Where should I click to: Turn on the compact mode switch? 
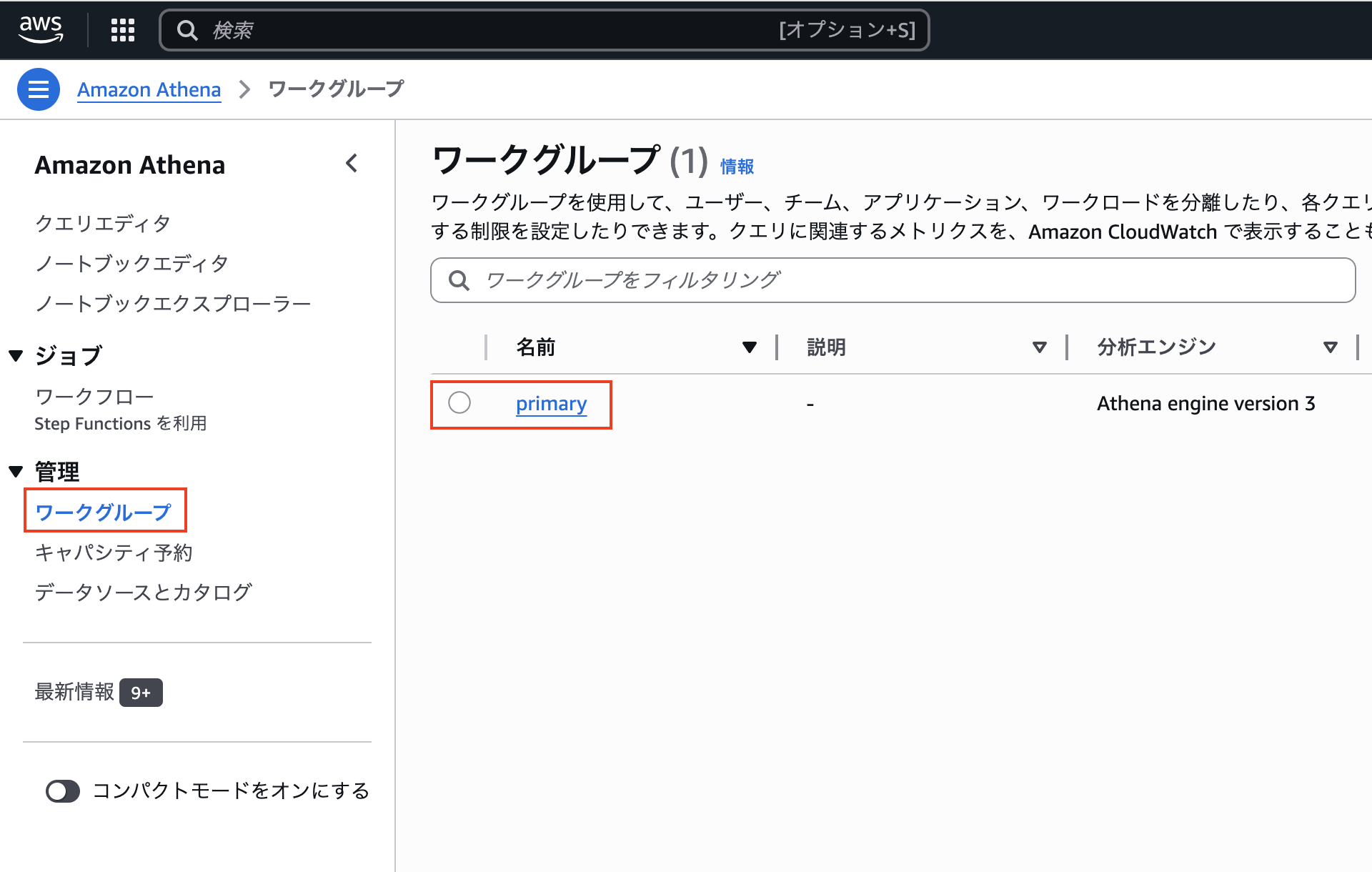pyautogui.click(x=63, y=791)
